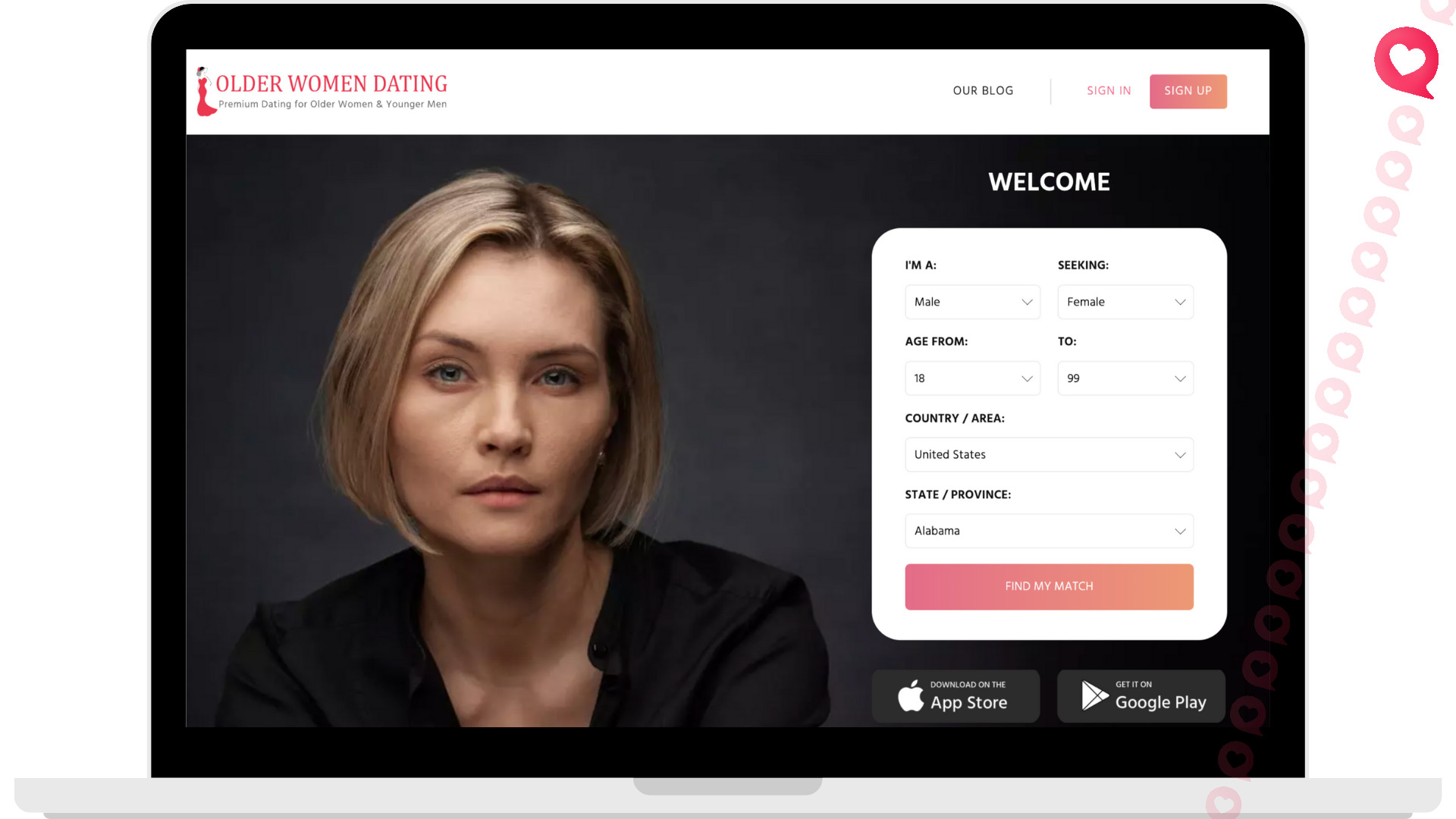Open the 'I'M A' gender selector showing Male
Image resolution: width=1456 pixels, height=819 pixels.
(972, 302)
